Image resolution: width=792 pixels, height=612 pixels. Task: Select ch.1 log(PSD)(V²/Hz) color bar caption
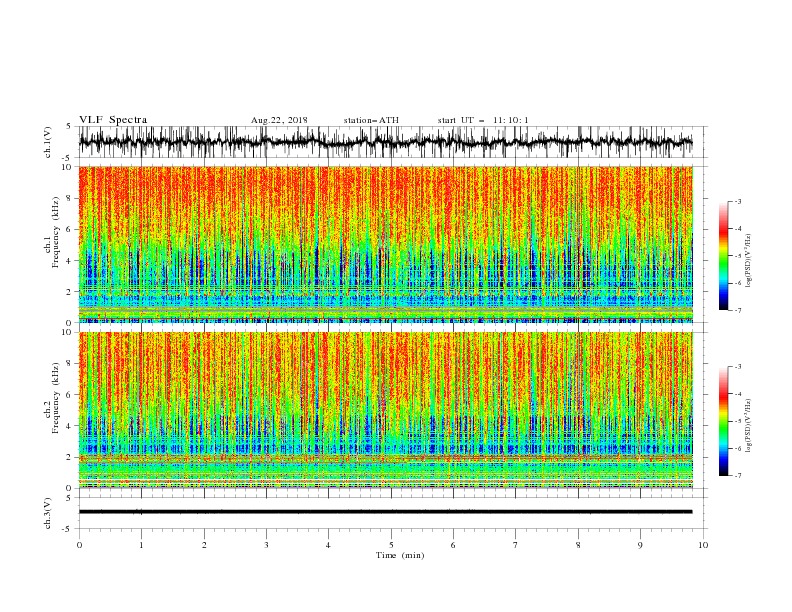click(749, 261)
